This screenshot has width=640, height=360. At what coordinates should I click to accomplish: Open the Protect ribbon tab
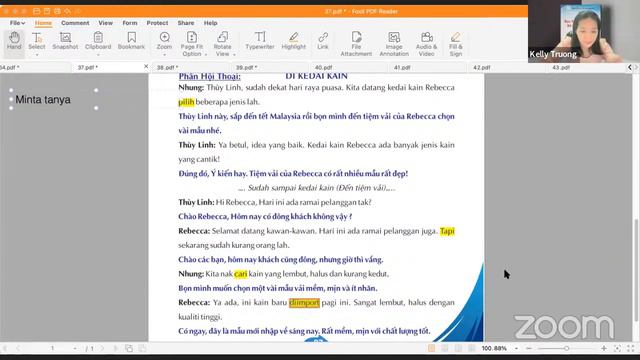point(157,23)
